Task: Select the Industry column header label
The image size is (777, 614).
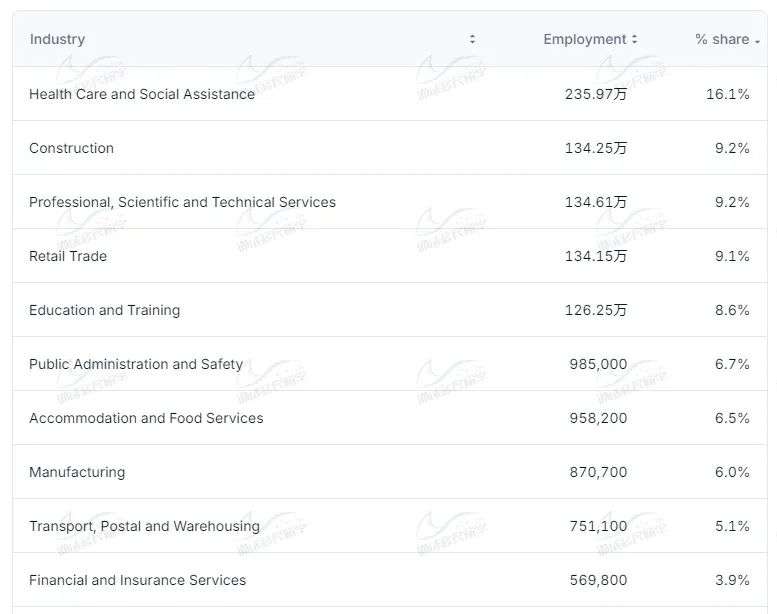Action: 57,40
